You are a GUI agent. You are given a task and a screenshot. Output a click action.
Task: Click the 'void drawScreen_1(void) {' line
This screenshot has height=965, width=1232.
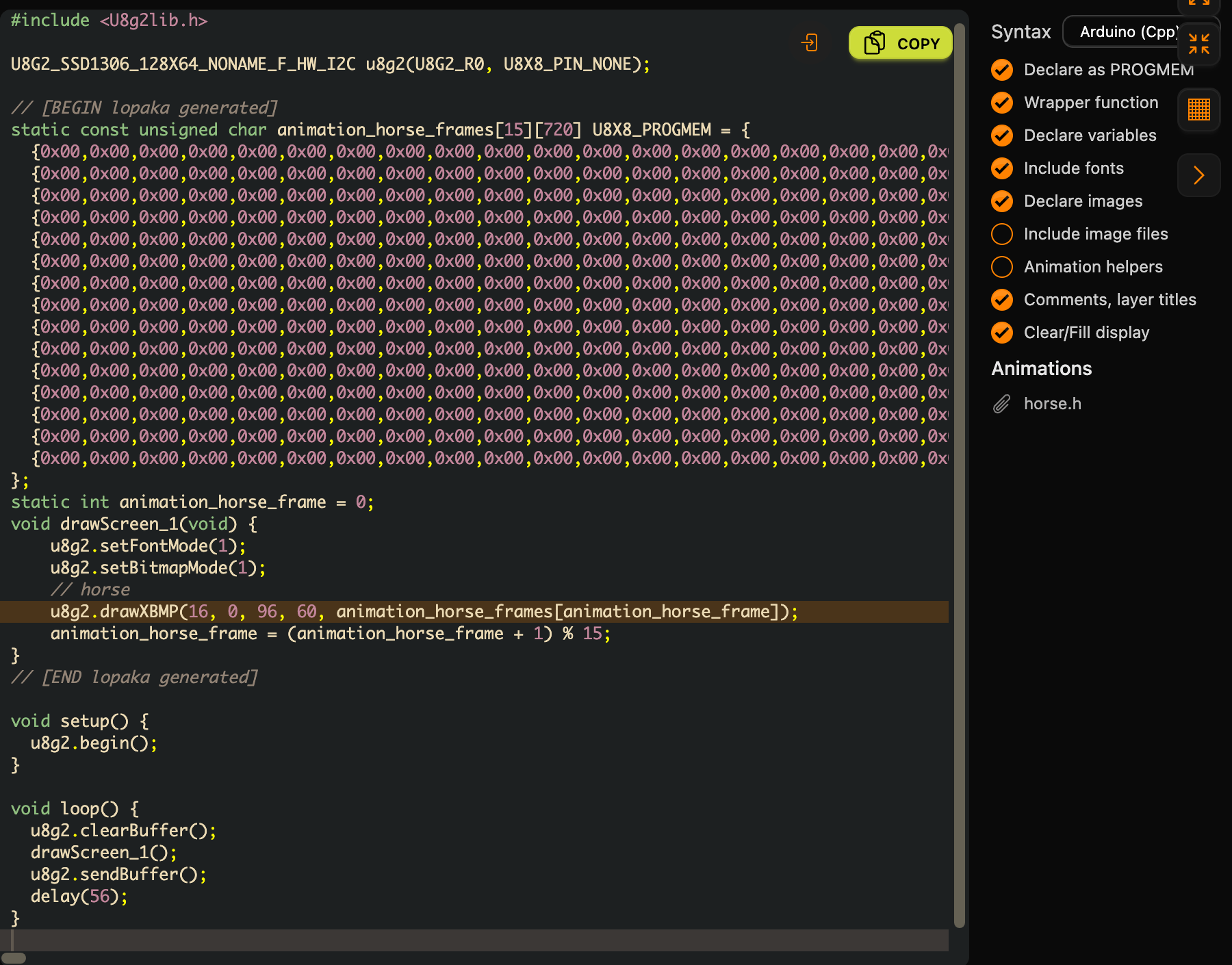(x=134, y=524)
